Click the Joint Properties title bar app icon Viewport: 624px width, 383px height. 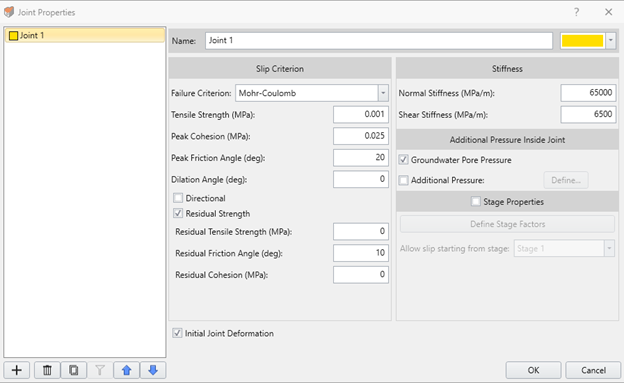9,12
